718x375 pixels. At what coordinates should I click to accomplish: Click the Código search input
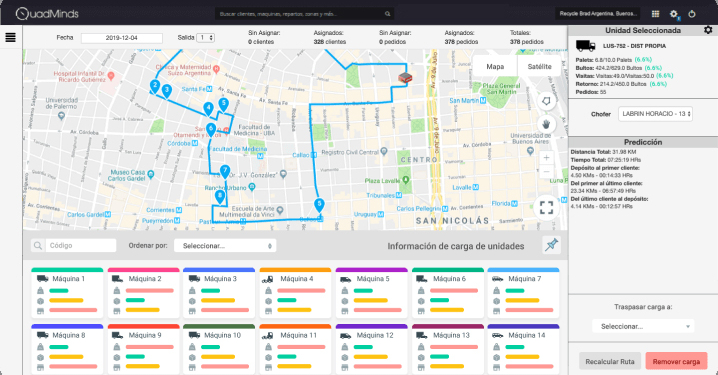[80, 245]
